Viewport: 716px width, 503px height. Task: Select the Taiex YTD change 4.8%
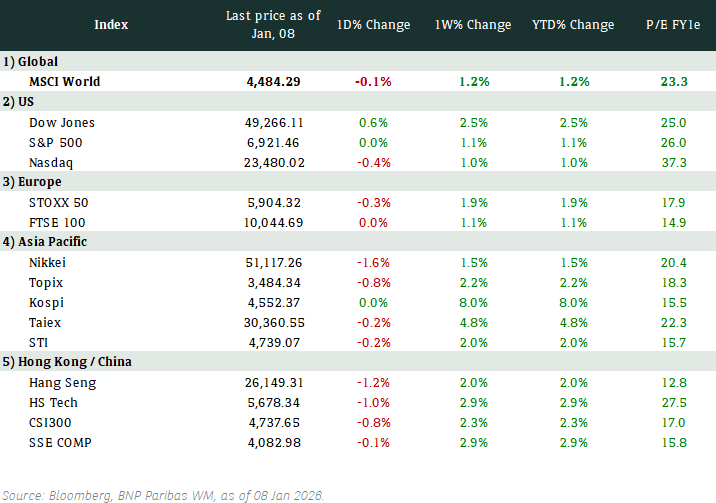point(573,322)
